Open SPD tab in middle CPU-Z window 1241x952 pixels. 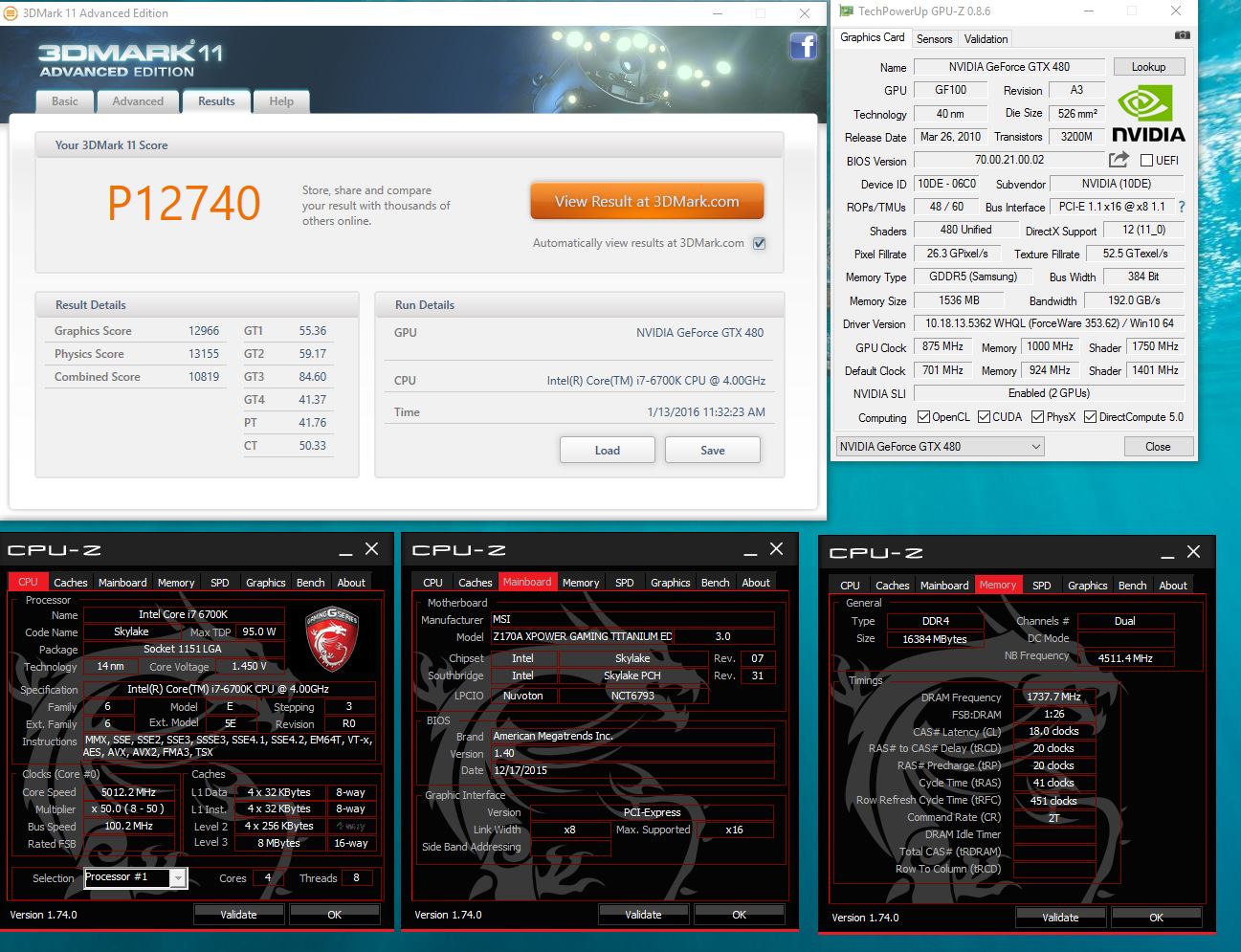(x=625, y=582)
